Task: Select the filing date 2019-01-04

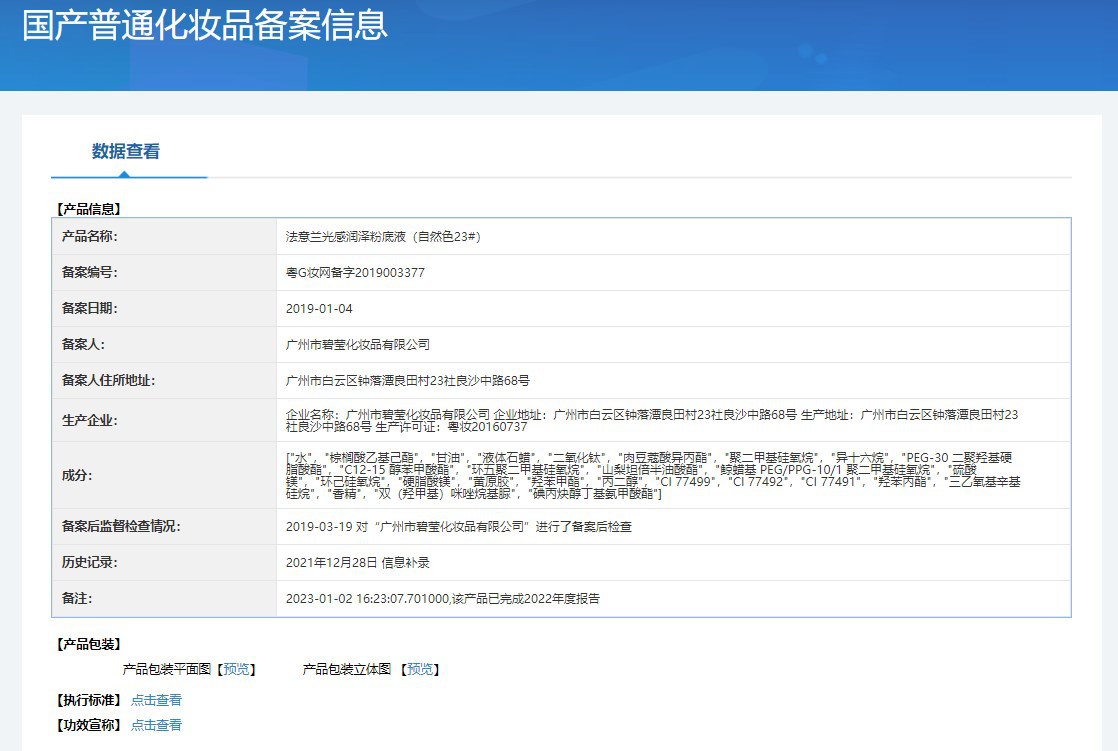Action: tap(319, 309)
